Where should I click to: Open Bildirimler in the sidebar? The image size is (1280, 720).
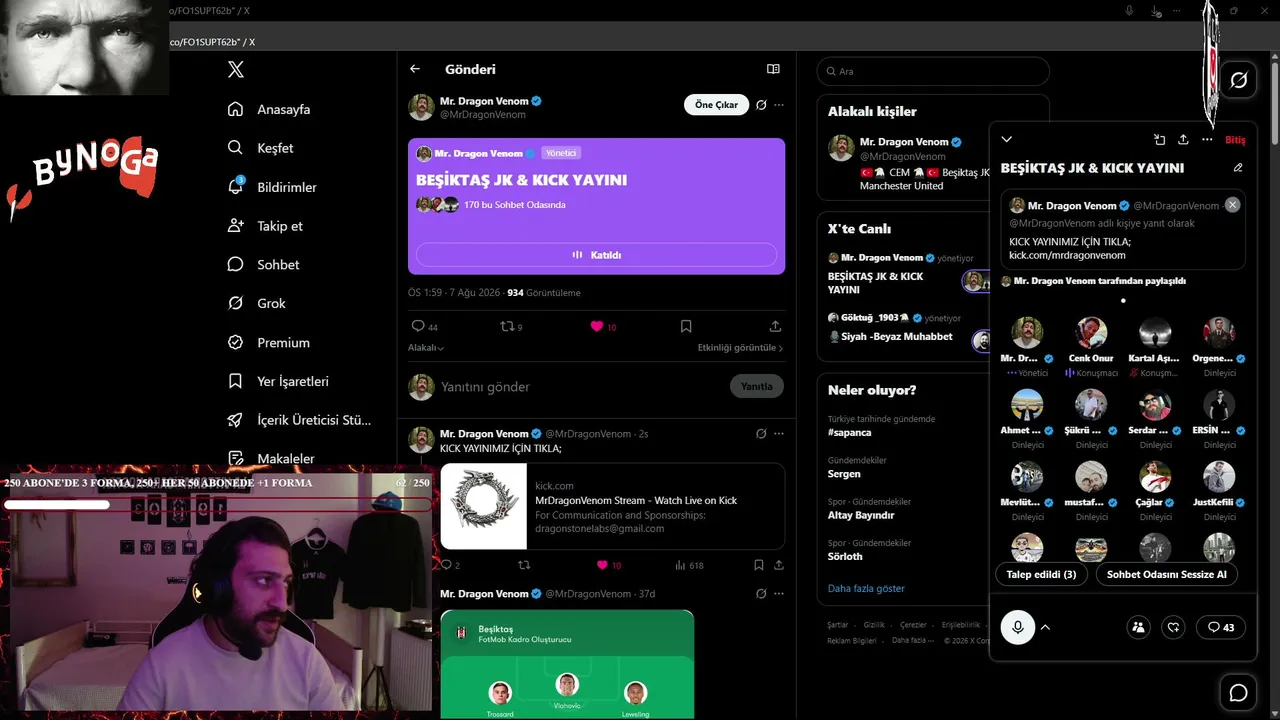(x=272, y=187)
